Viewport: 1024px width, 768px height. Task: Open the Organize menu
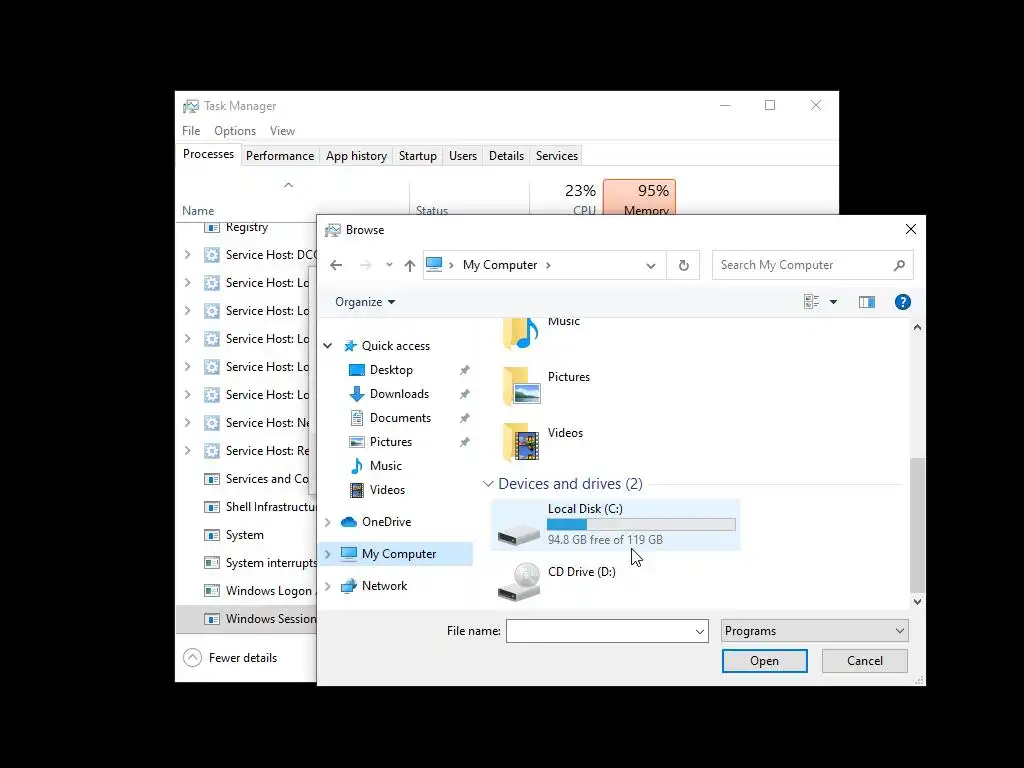click(365, 302)
